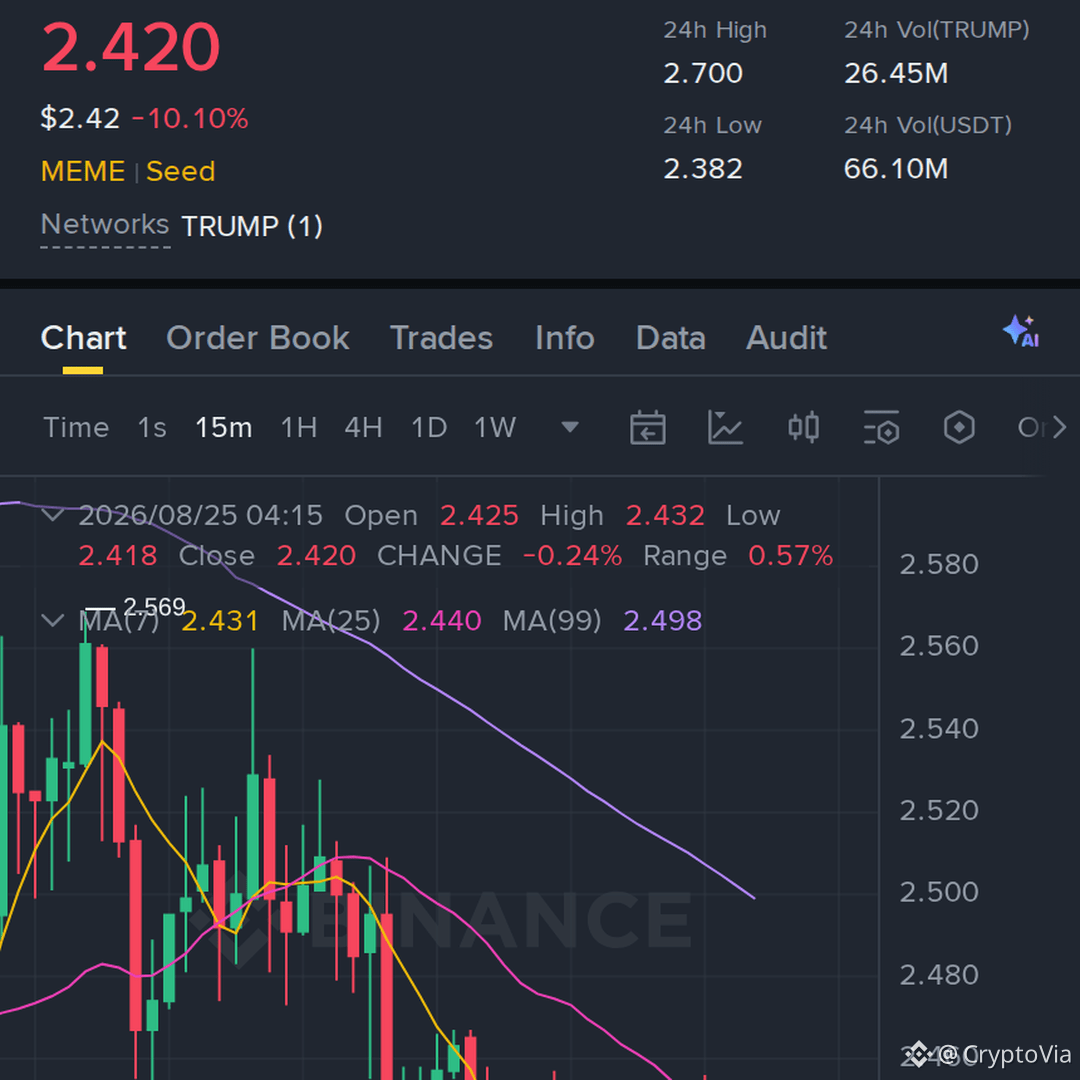Click the MA(25) value 2.440
This screenshot has height=1080, width=1080.
(x=442, y=621)
